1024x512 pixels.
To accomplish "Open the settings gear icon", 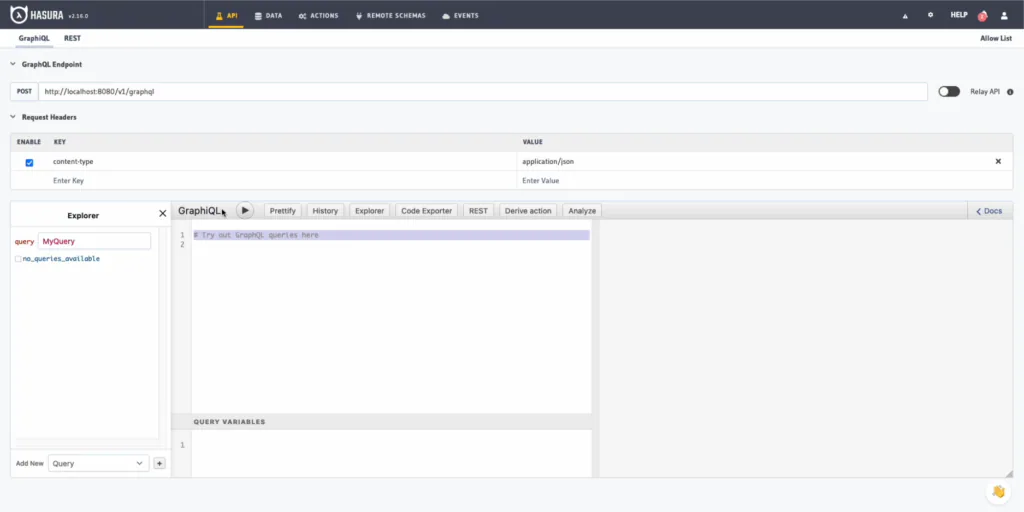I will (x=931, y=15).
